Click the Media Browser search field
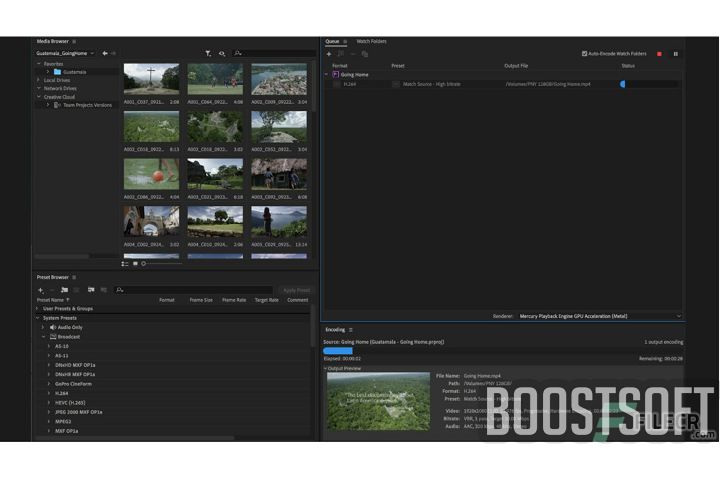This screenshot has width=720, height=480. [x=274, y=53]
